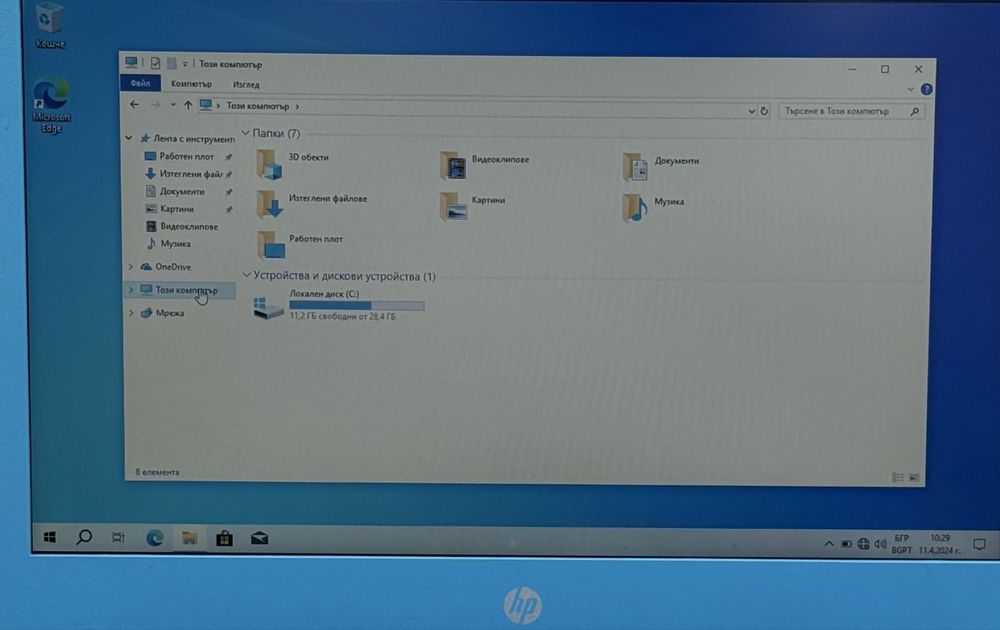Select Microsoft Edge desktop shortcut
Viewport: 1000px width, 630px height.
[52, 104]
